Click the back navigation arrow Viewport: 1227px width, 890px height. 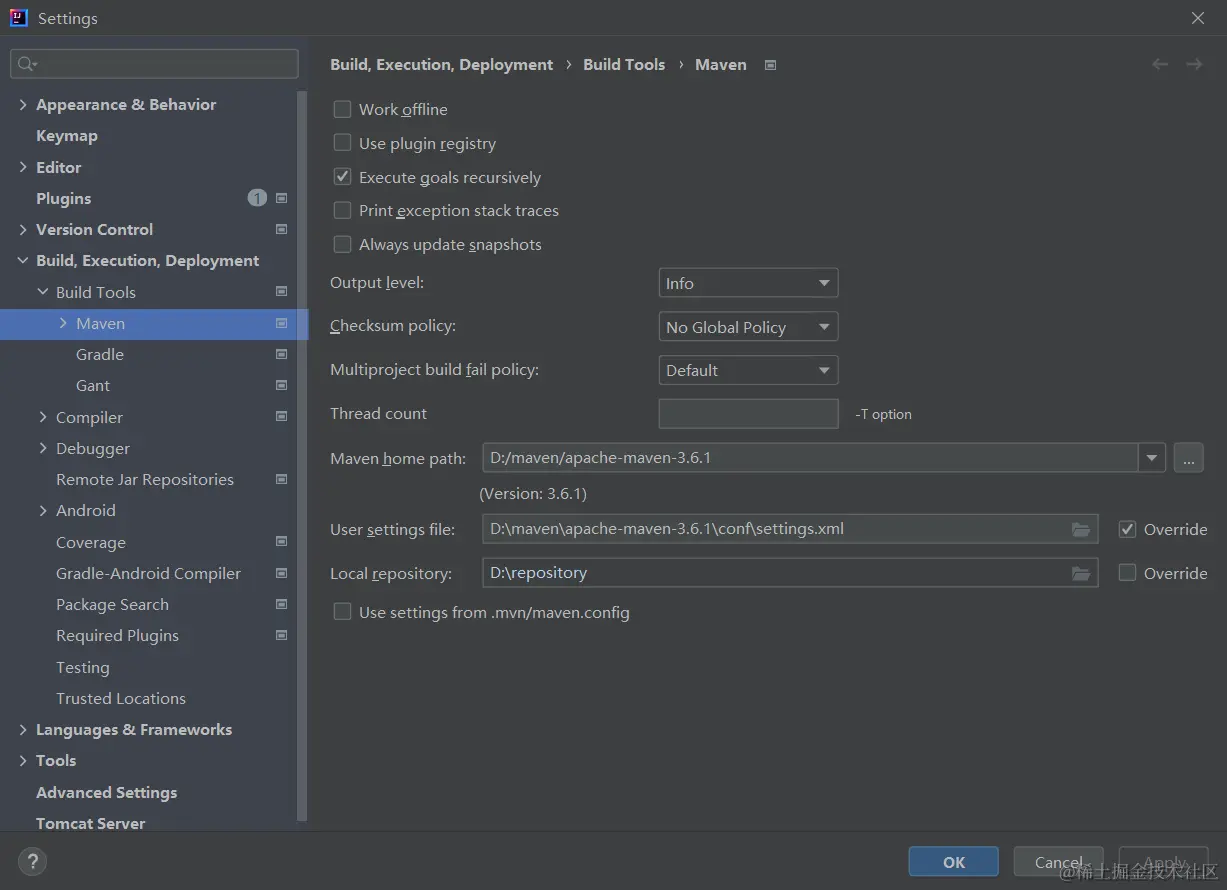[x=1160, y=64]
